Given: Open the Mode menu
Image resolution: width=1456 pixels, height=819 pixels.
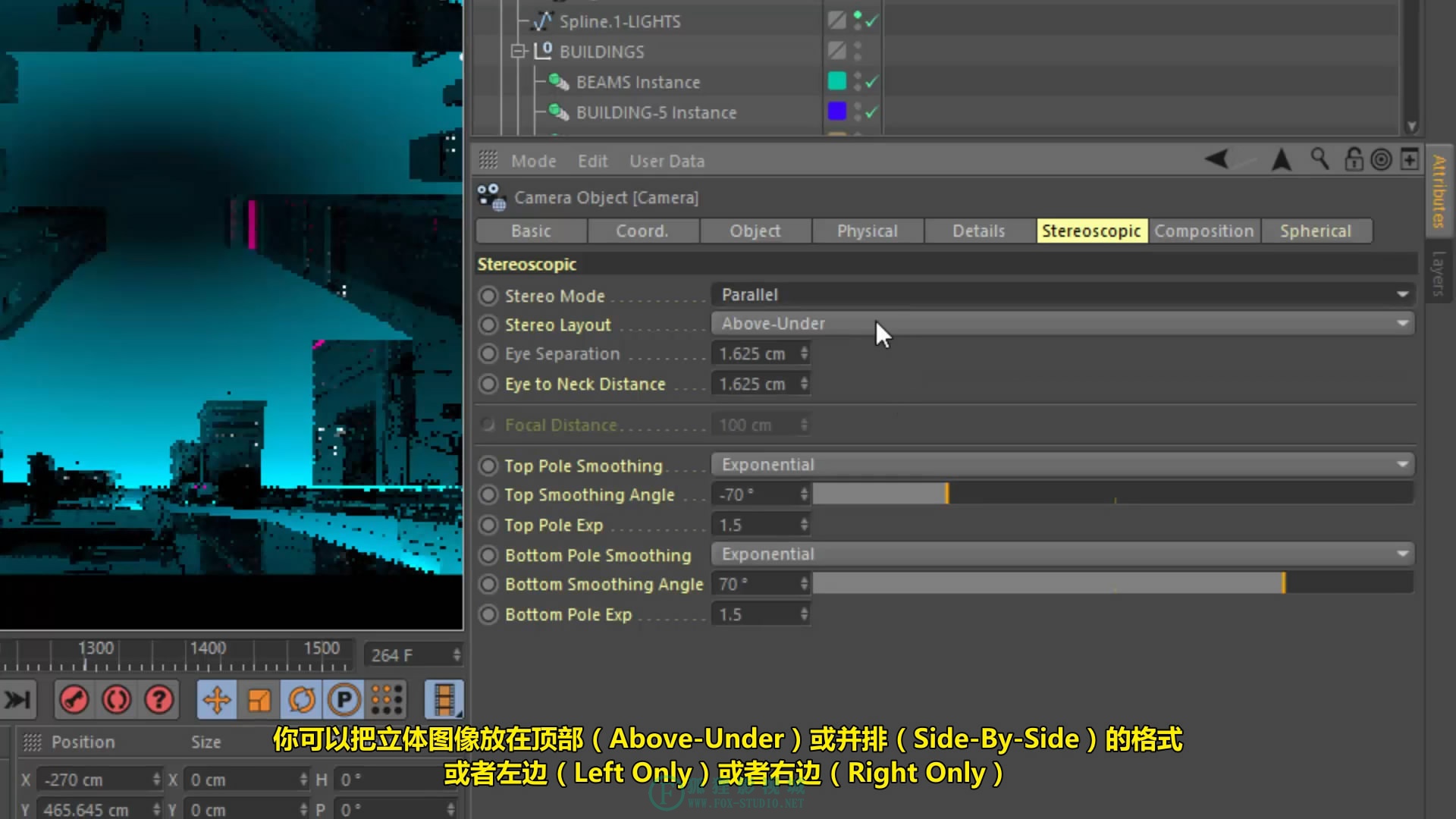Looking at the screenshot, I should [x=533, y=161].
